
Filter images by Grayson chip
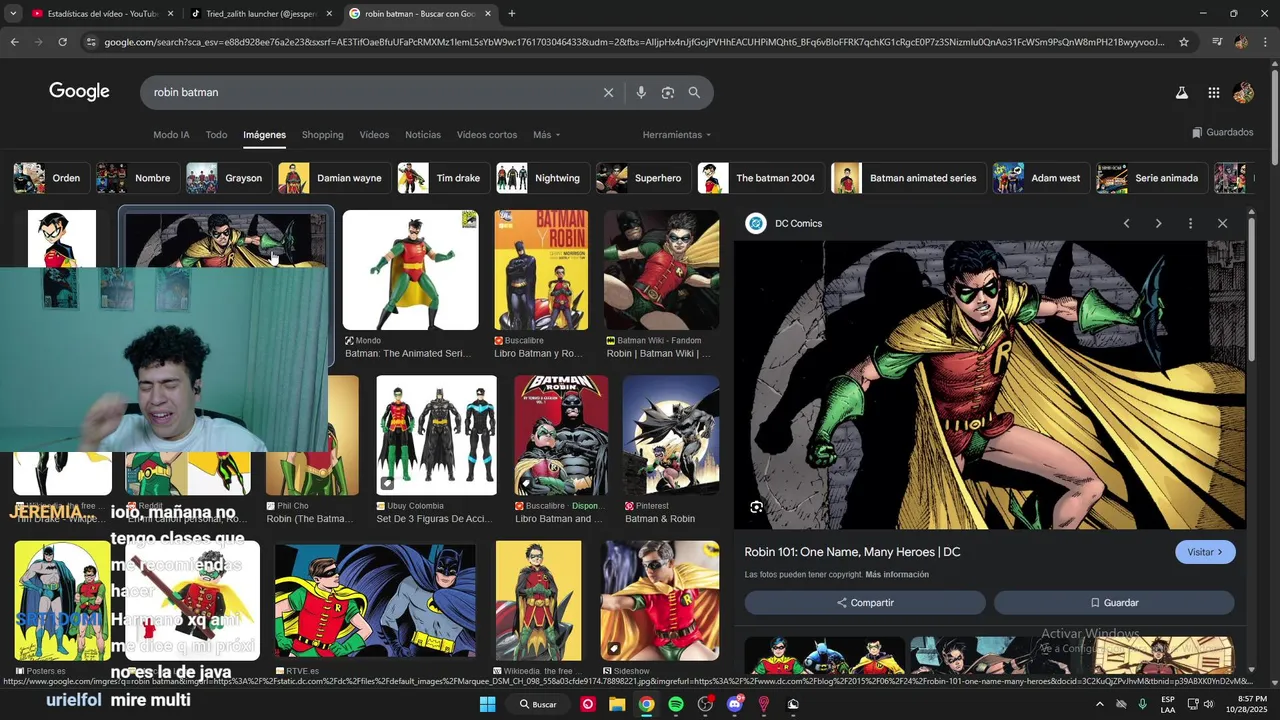[x=227, y=178]
